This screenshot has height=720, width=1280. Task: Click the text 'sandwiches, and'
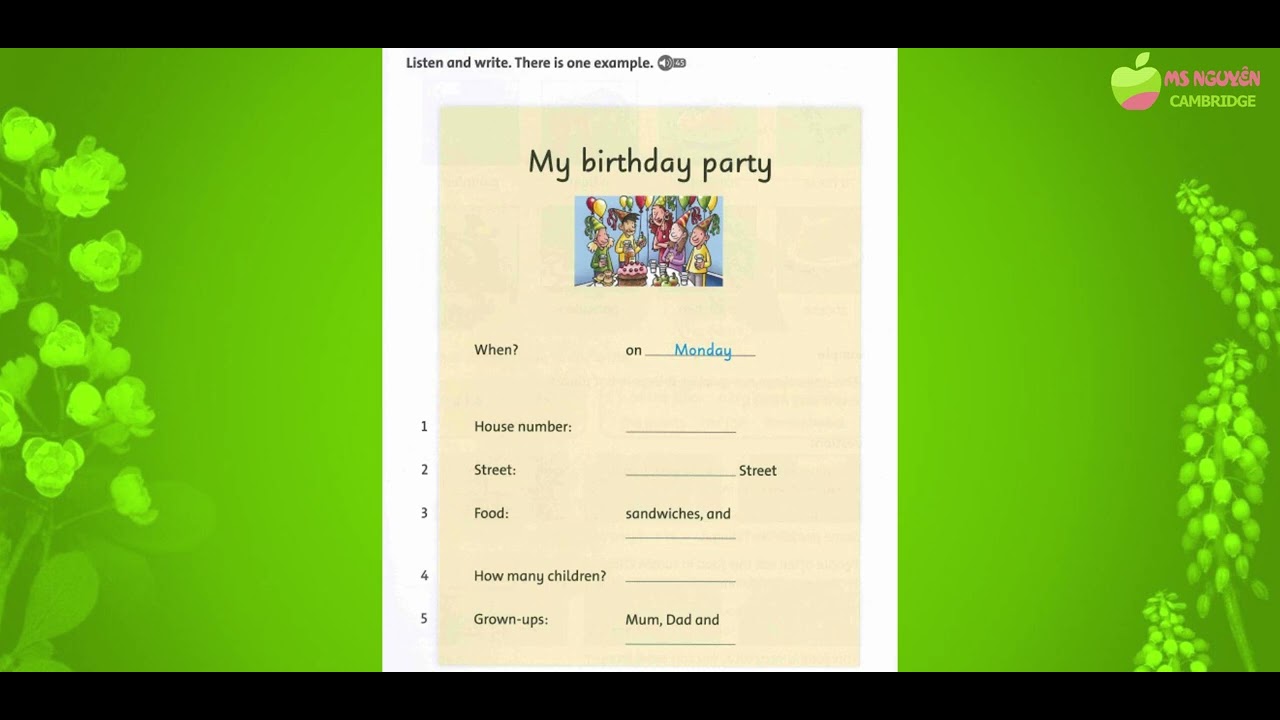click(678, 514)
